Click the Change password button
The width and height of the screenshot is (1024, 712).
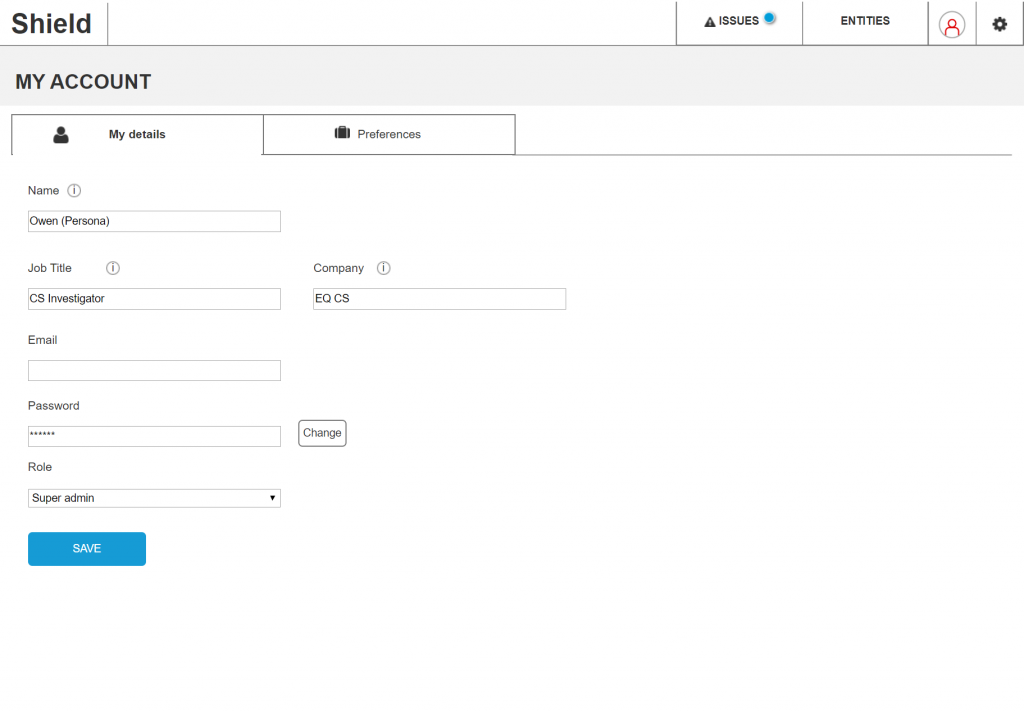[322, 433]
